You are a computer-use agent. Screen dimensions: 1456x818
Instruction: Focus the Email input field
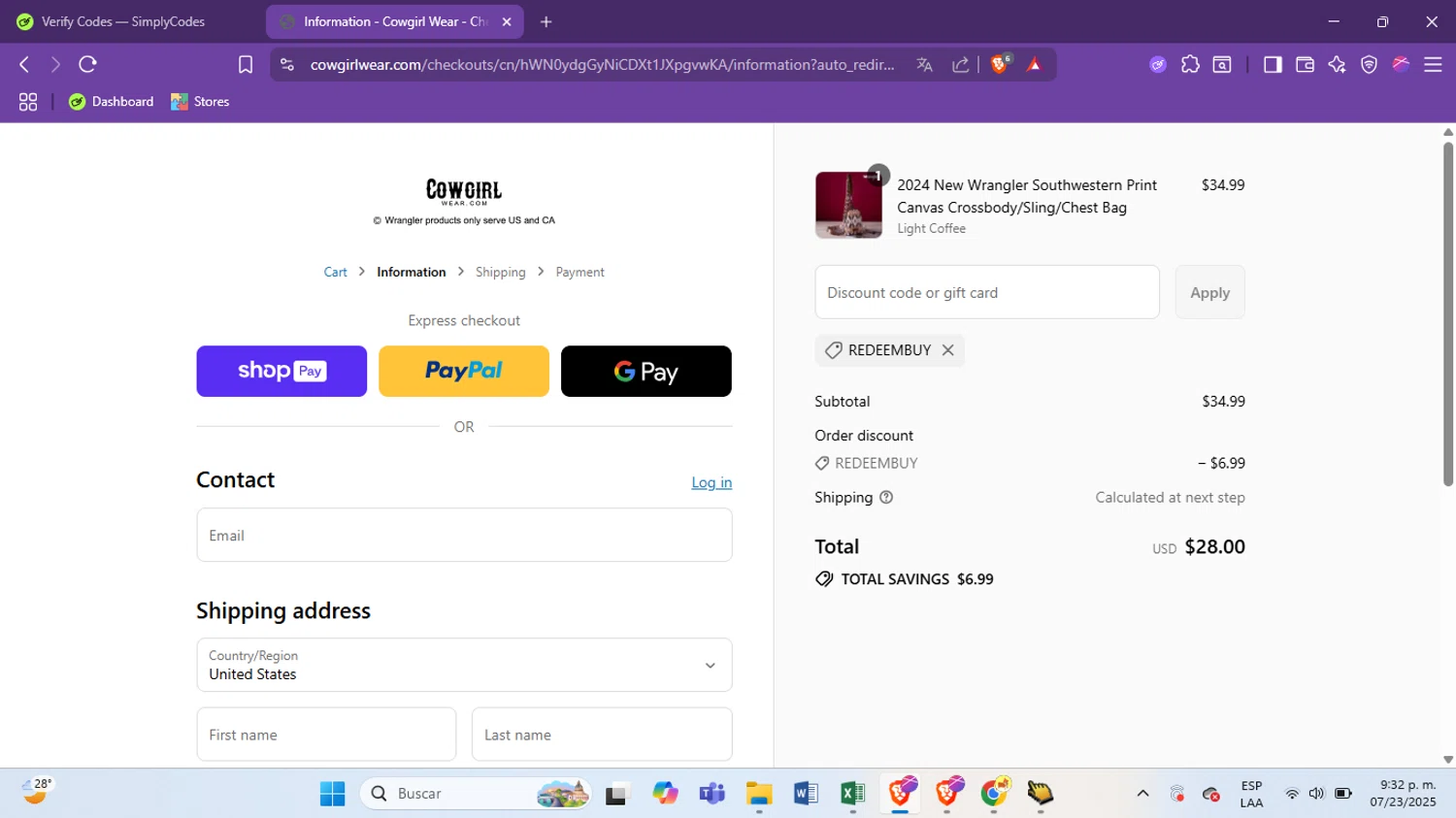464,535
